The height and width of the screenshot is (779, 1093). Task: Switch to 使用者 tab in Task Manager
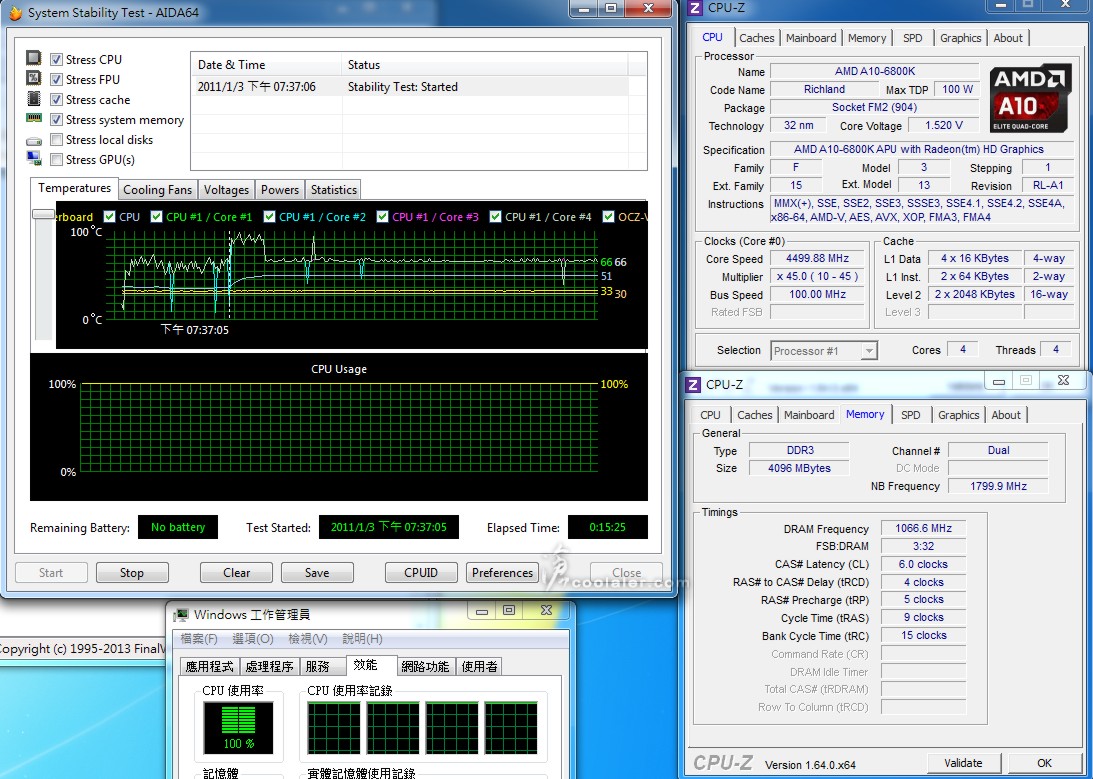pos(479,667)
